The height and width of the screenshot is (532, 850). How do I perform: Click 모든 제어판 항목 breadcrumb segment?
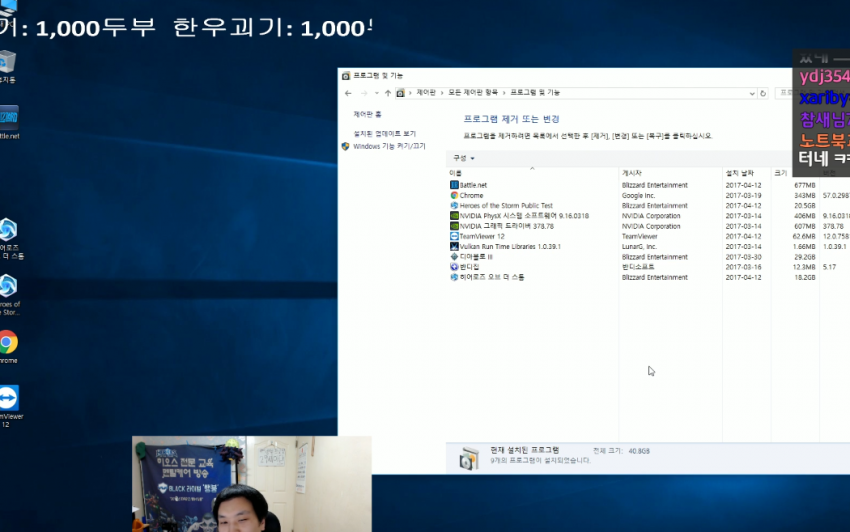pyautogui.click(x=473, y=93)
